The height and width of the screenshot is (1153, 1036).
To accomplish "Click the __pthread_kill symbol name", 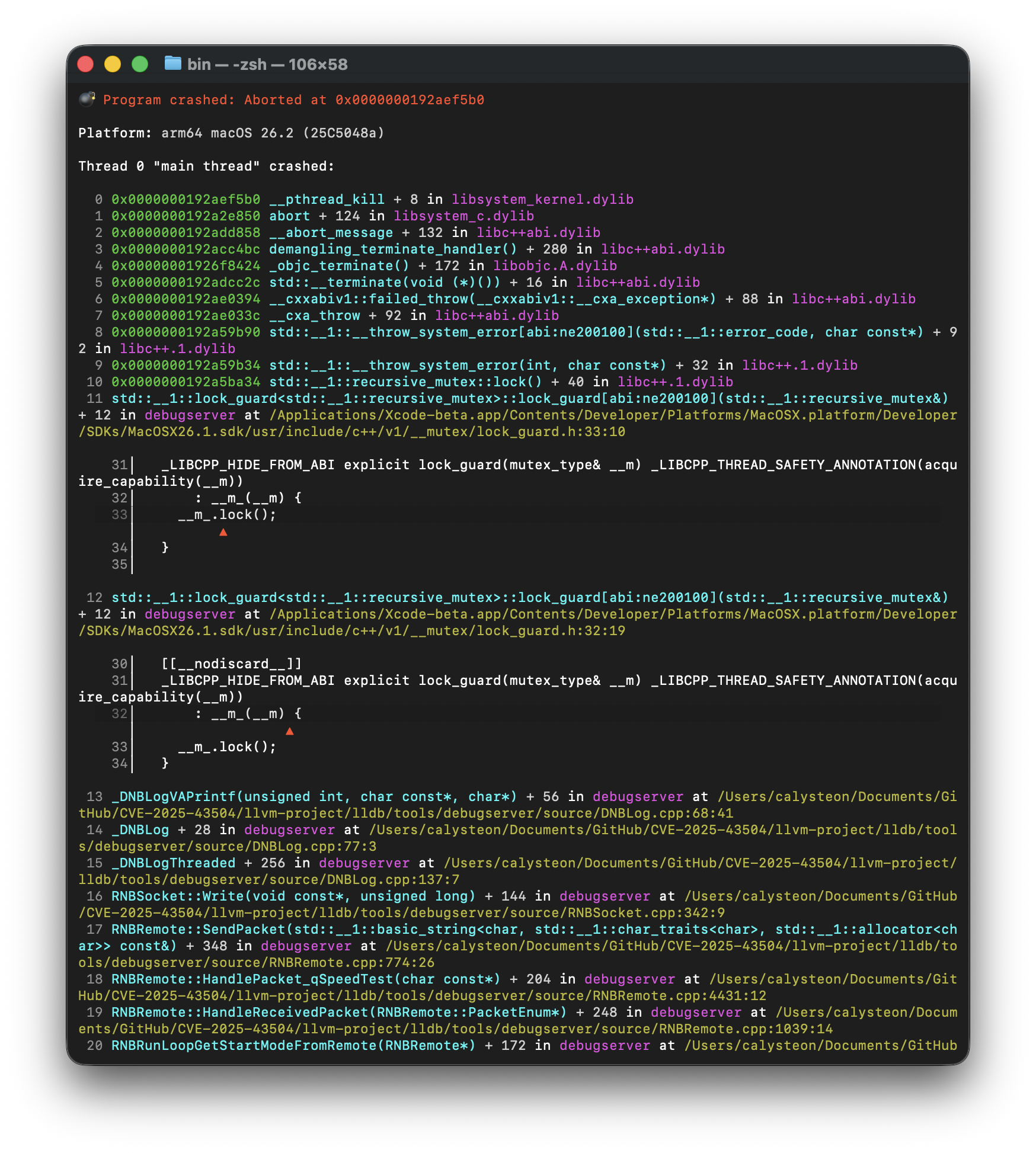I will pos(327,200).
